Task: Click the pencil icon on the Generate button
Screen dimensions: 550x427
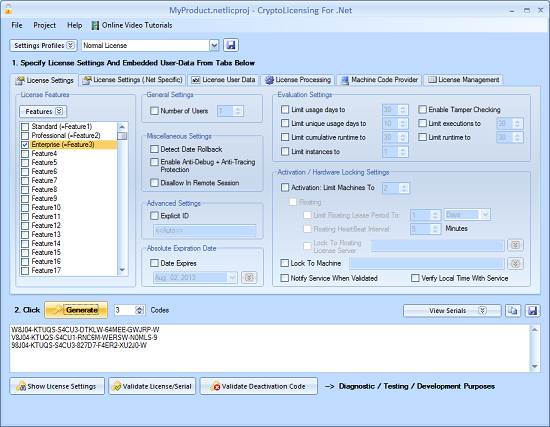Action: [57, 310]
